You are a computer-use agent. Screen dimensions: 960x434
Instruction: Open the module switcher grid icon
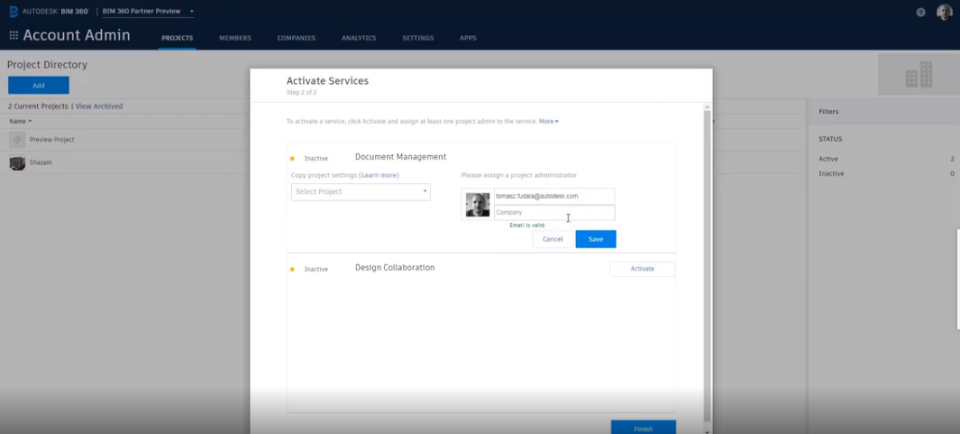[x=13, y=36]
